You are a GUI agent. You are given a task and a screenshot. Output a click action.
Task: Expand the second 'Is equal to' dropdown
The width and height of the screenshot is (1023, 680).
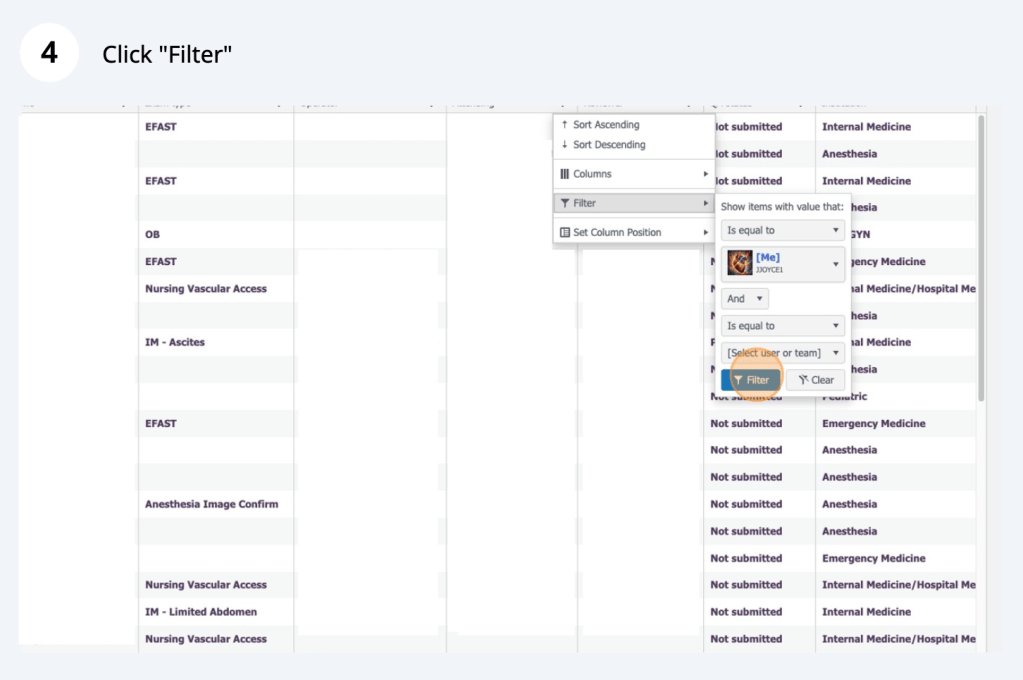click(x=782, y=326)
